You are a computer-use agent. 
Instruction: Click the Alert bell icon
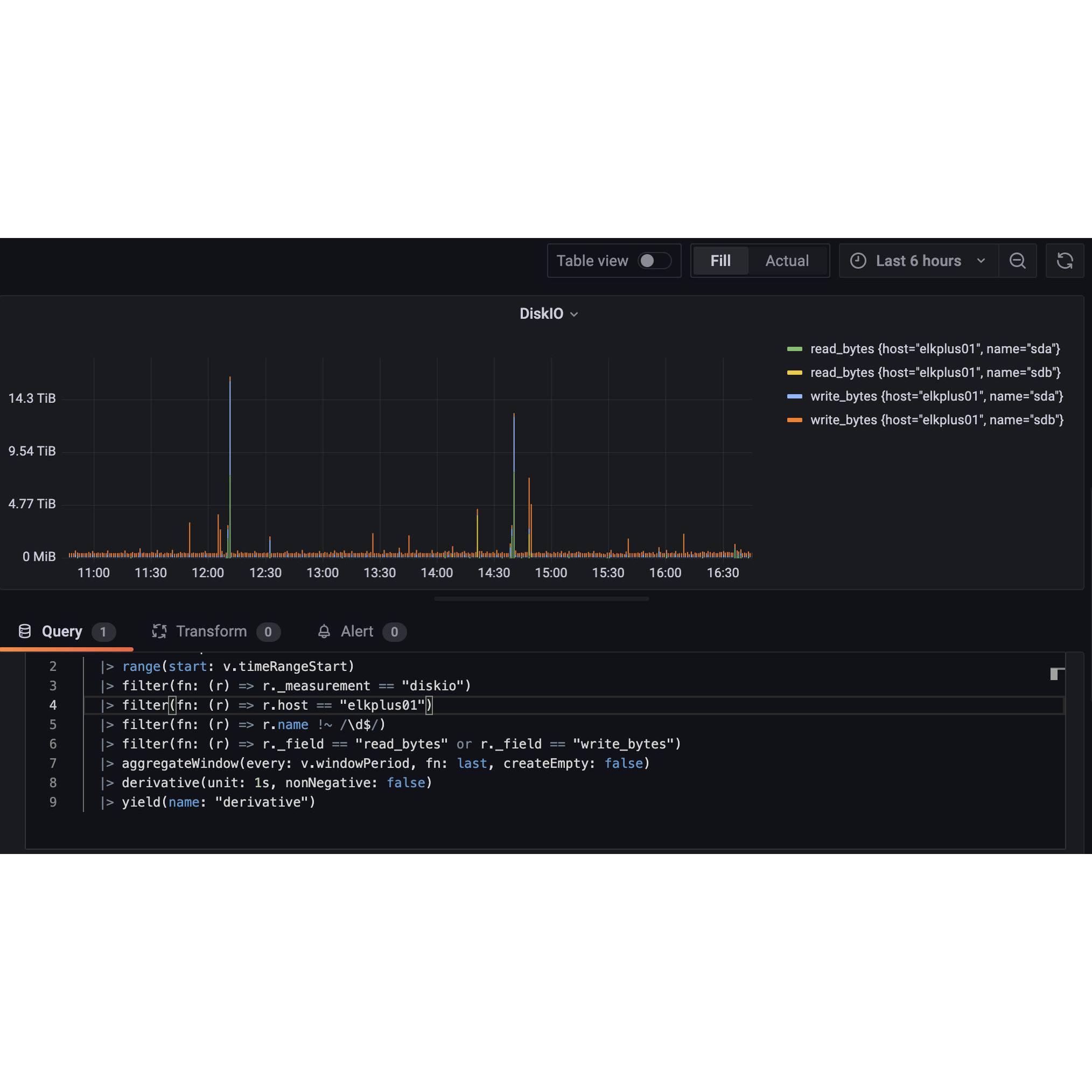(x=325, y=632)
